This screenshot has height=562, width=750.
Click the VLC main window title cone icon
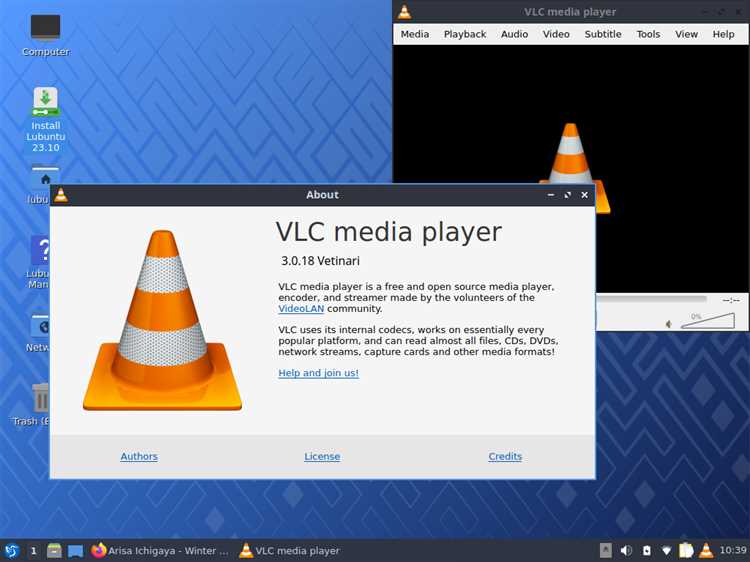pyautogui.click(x=404, y=12)
